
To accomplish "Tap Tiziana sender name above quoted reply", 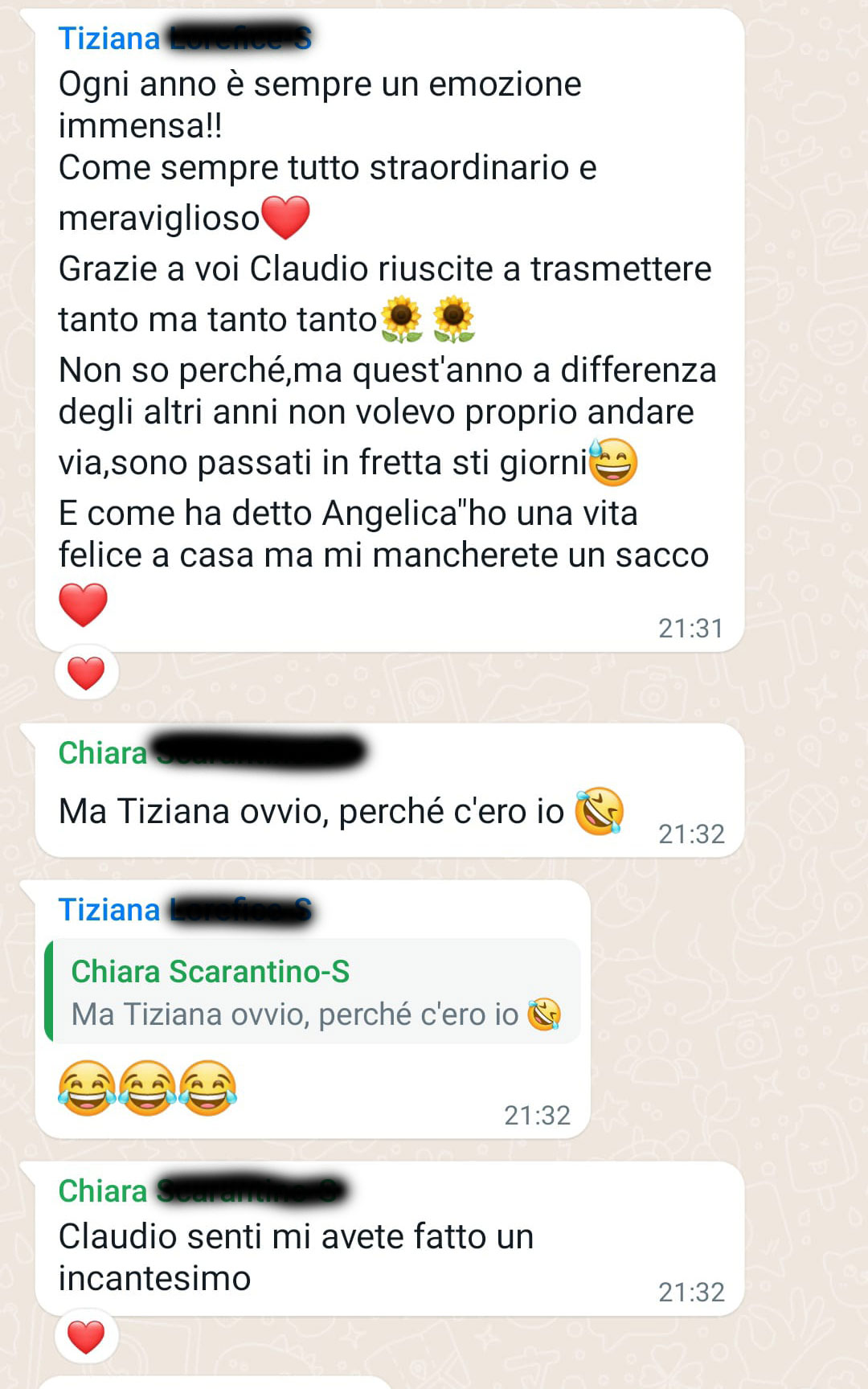I will tap(109, 910).
